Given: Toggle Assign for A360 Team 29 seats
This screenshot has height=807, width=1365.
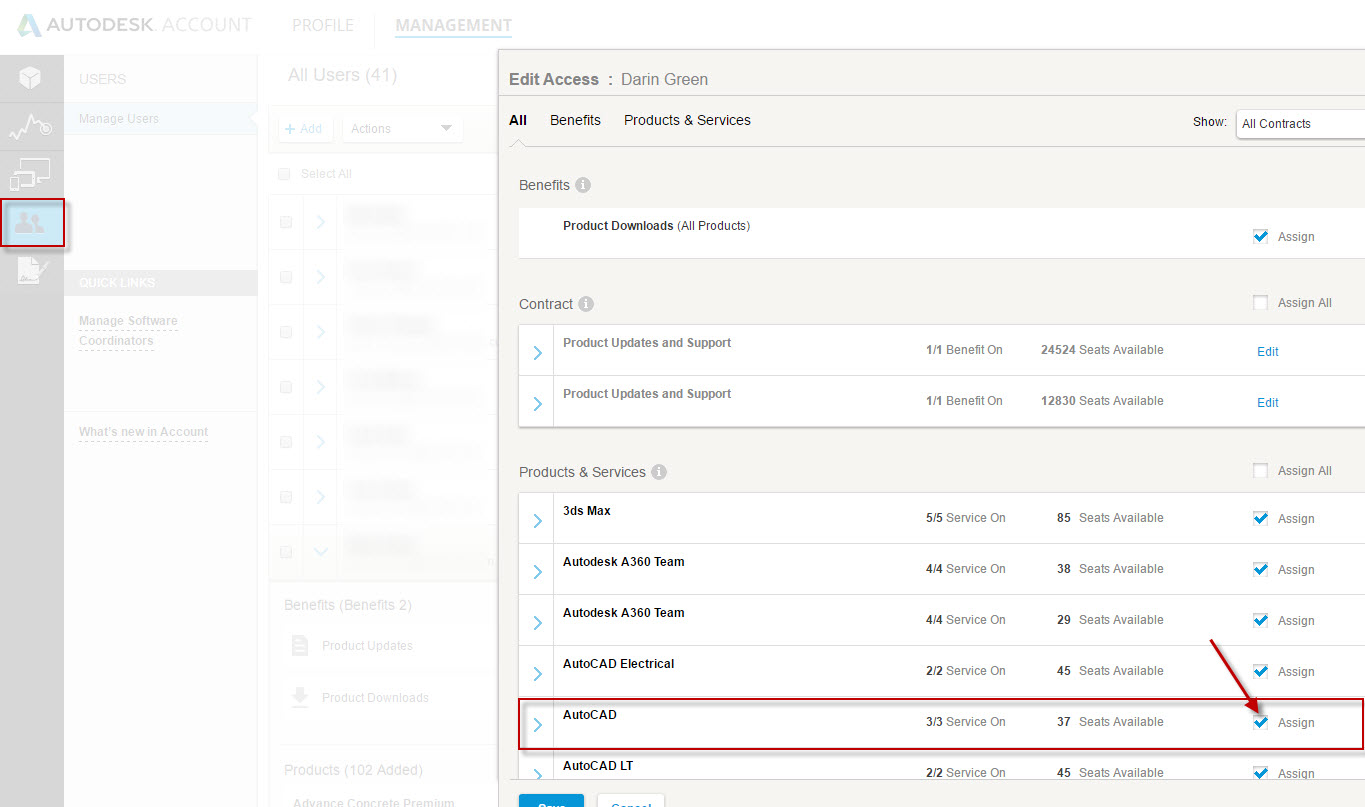Looking at the screenshot, I should click(x=1260, y=620).
